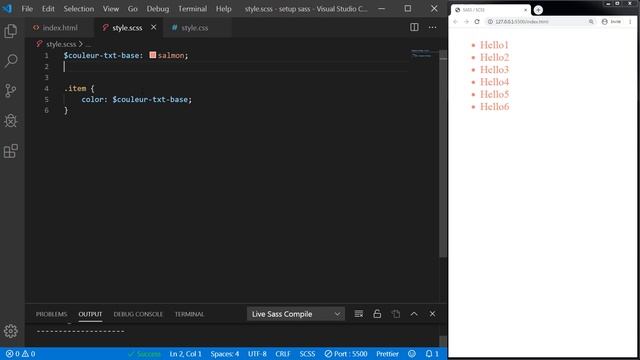Click the zoom icon in address bar
Viewport: 640px width, 360px height.
(591, 22)
